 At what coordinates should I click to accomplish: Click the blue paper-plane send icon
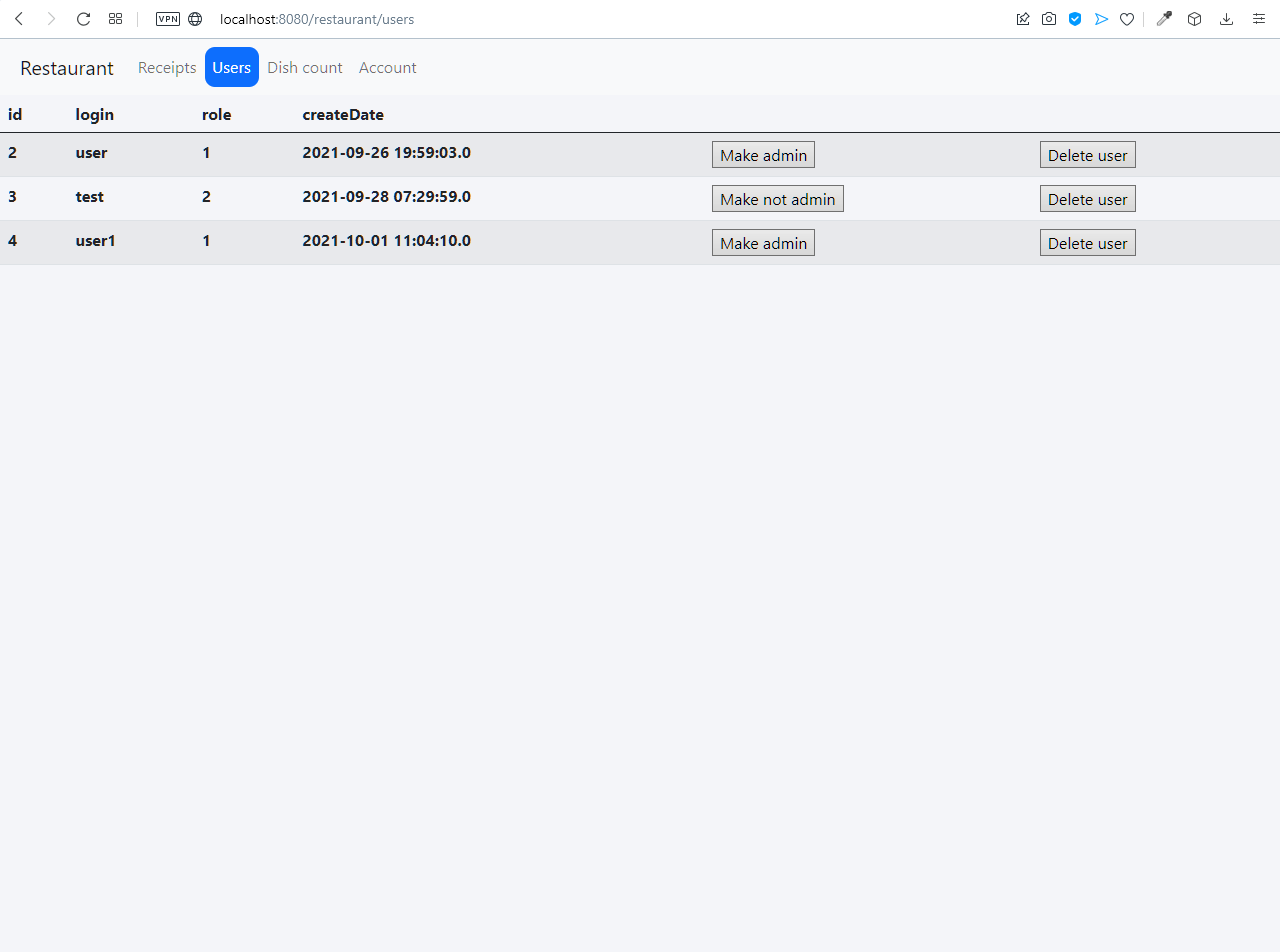click(x=1101, y=19)
